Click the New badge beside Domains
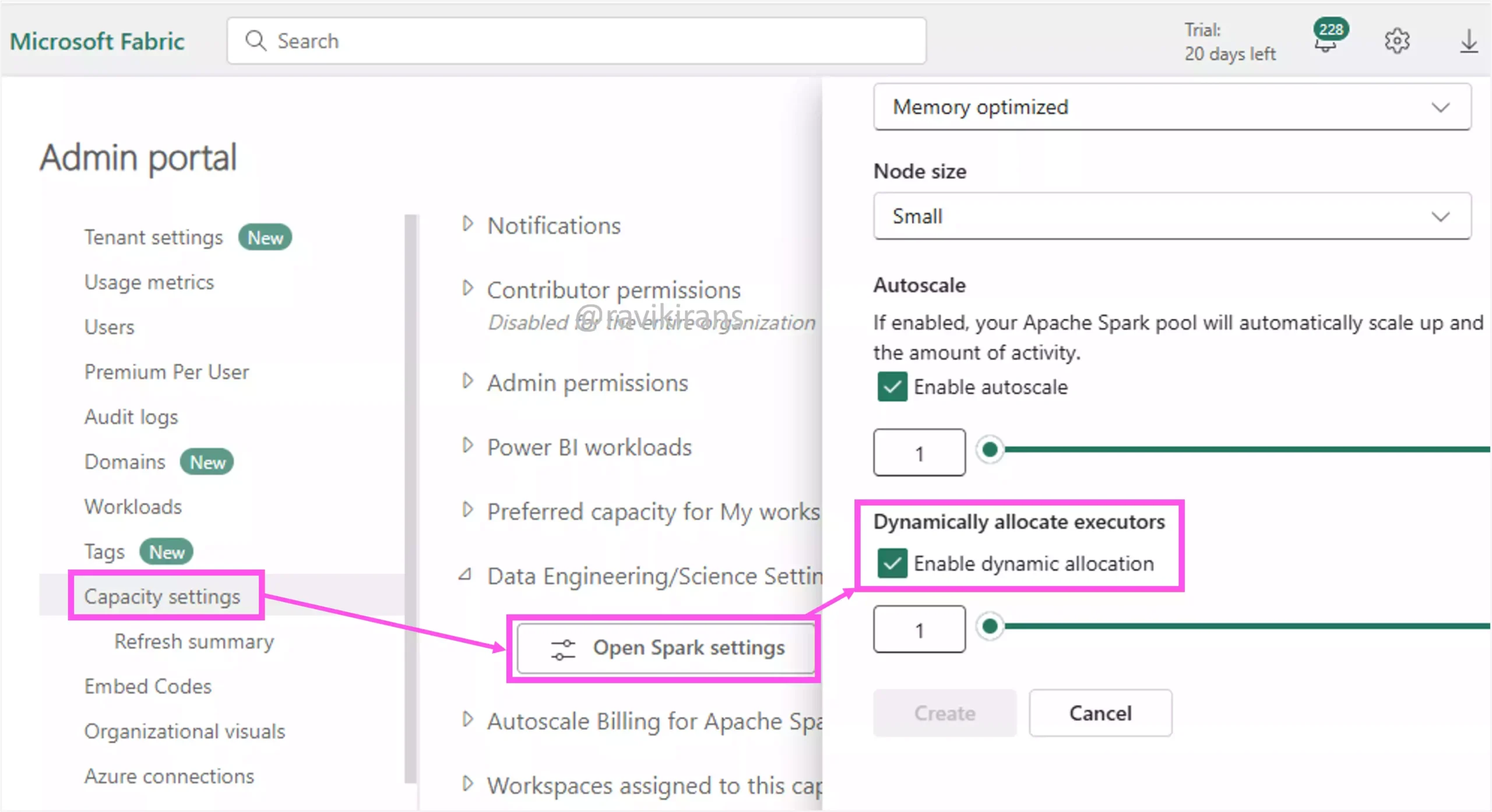 point(207,462)
